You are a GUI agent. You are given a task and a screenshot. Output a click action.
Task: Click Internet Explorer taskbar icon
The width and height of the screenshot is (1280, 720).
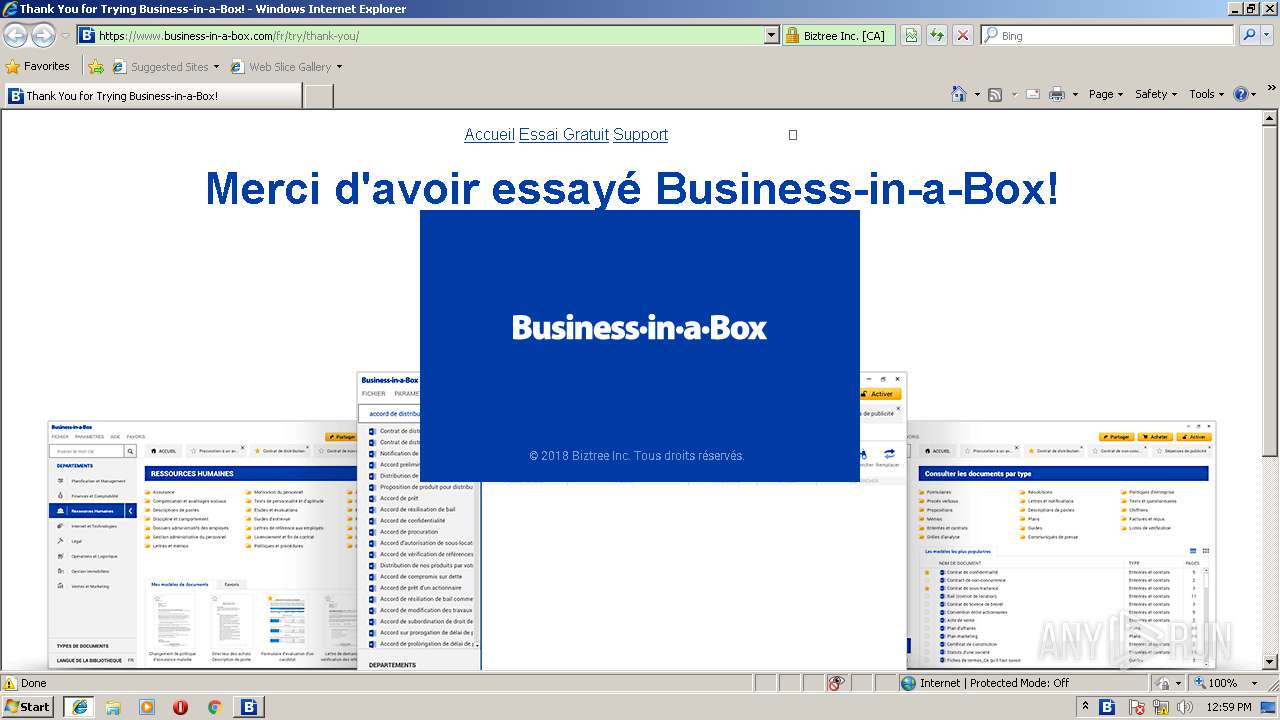coord(79,707)
